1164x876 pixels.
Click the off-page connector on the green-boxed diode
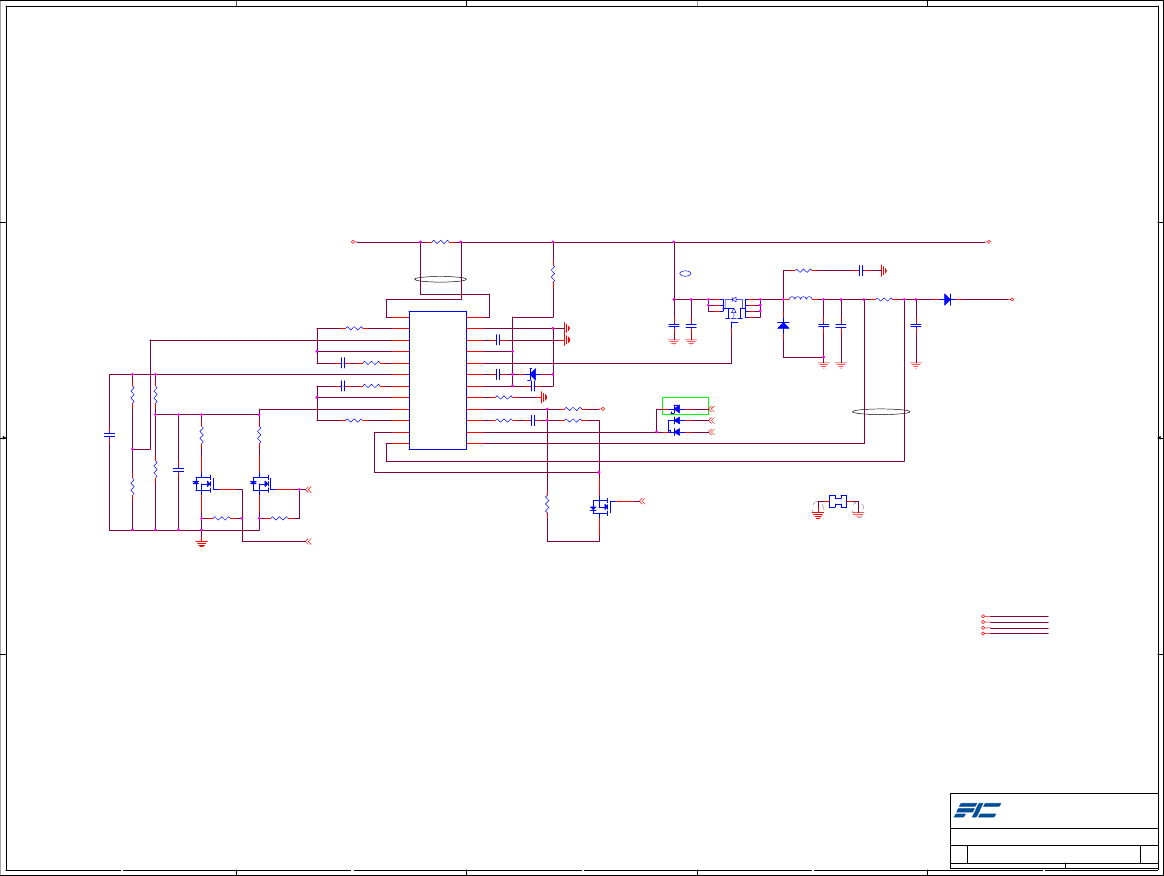tap(711, 409)
